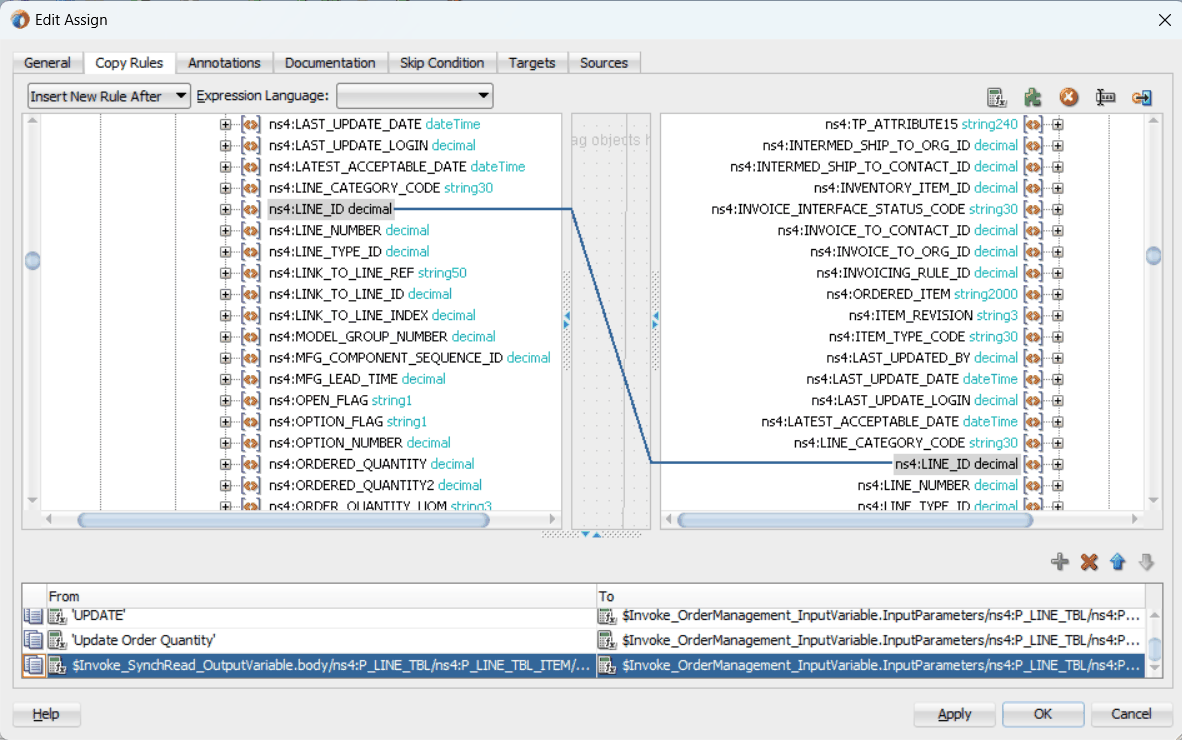1182x740 pixels.
Task: Expand left ns4:LINE_CATEGORY_CODE node
Action: (x=225, y=188)
